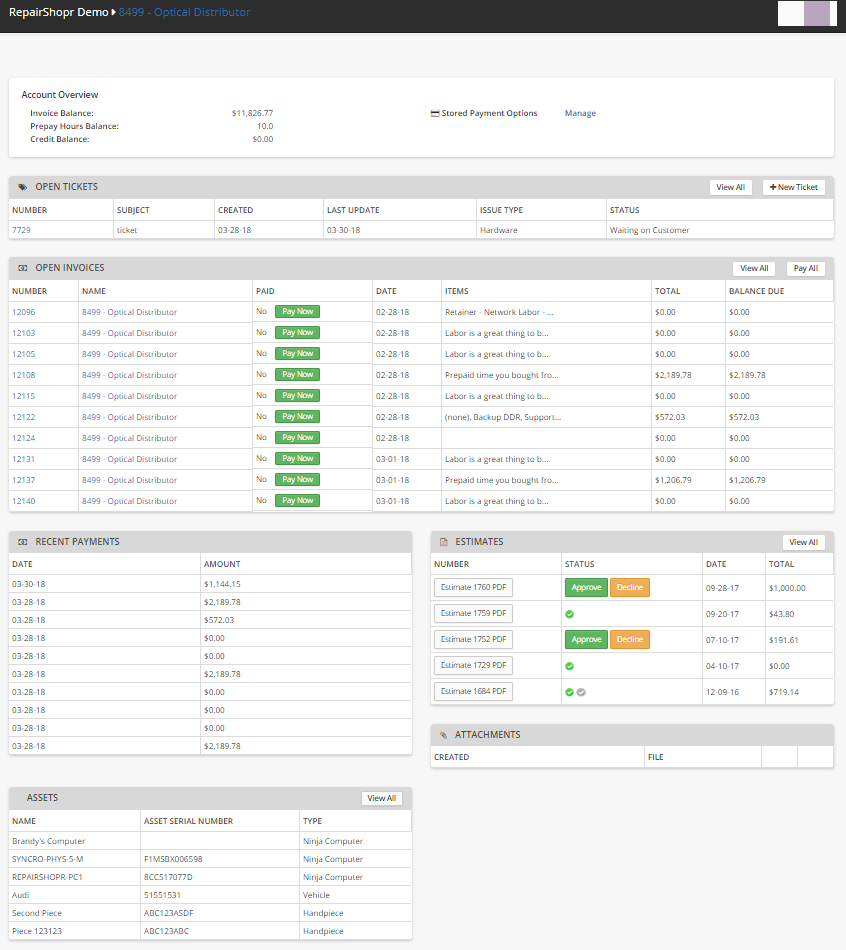Open Estimate 1760 PDF
This screenshot has height=950, width=846.
click(x=473, y=588)
